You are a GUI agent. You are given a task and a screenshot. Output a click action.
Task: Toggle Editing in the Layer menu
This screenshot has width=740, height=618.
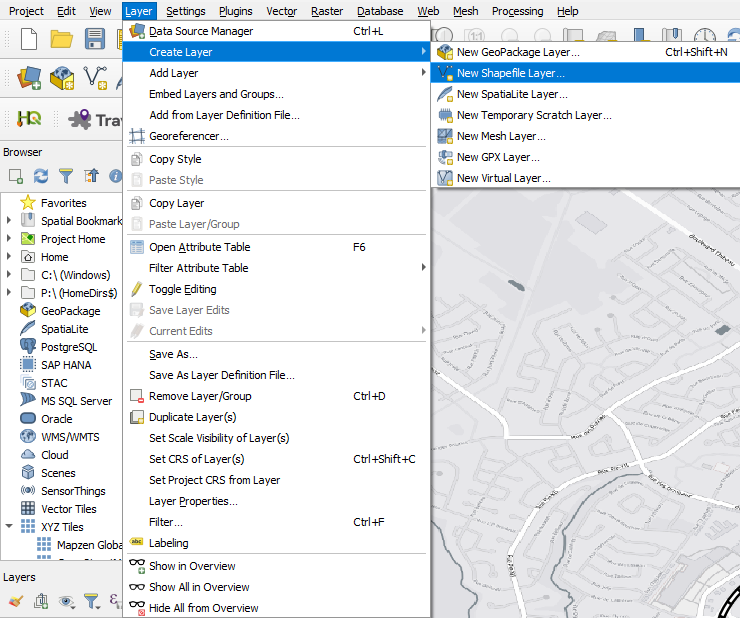182,289
